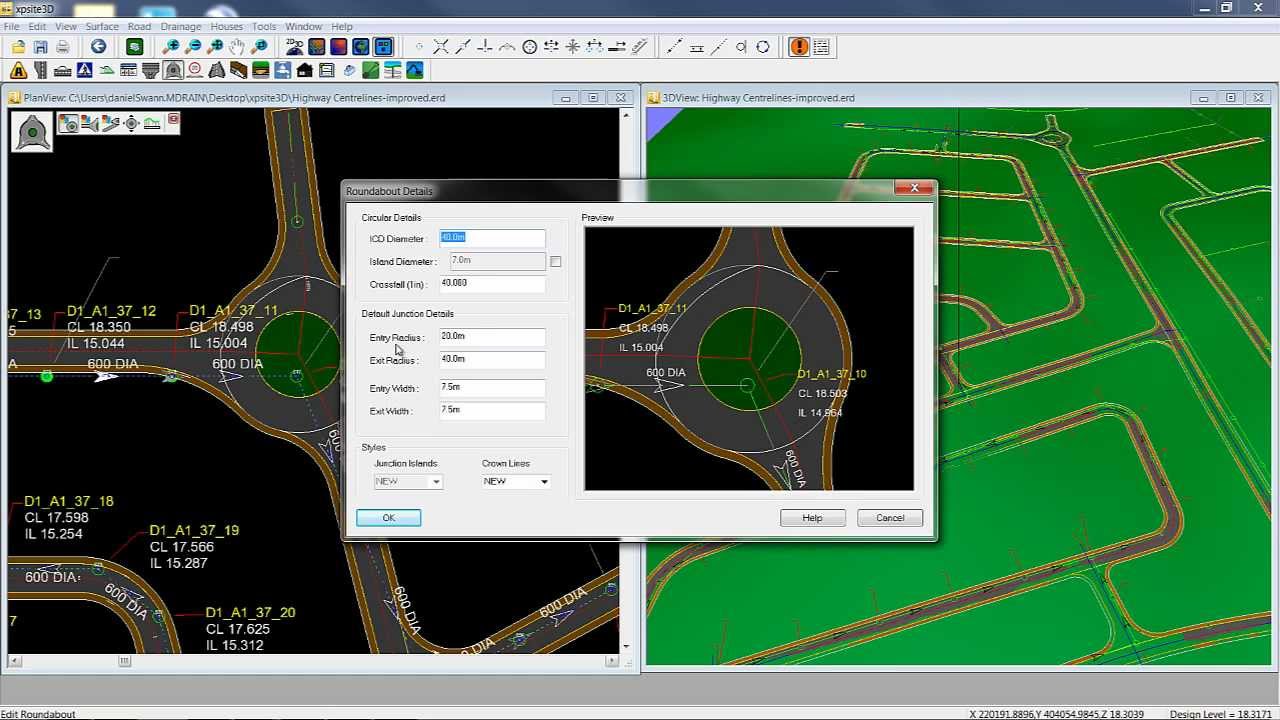Viewport: 1280px width, 720px height.
Task: Click the list report icon beside warning
Action: (x=821, y=47)
